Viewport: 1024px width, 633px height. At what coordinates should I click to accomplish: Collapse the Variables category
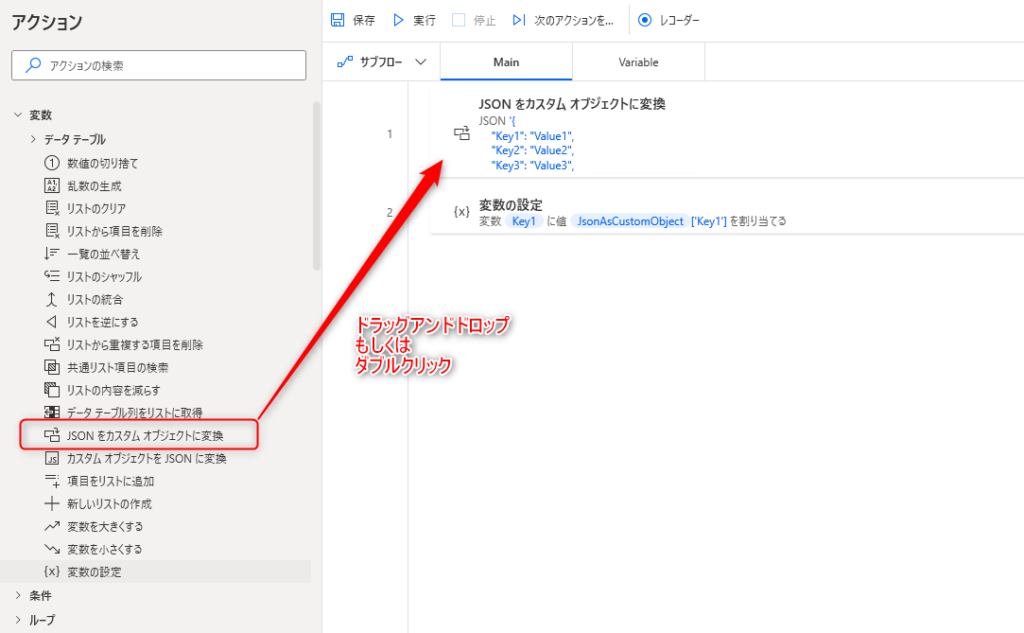18,116
